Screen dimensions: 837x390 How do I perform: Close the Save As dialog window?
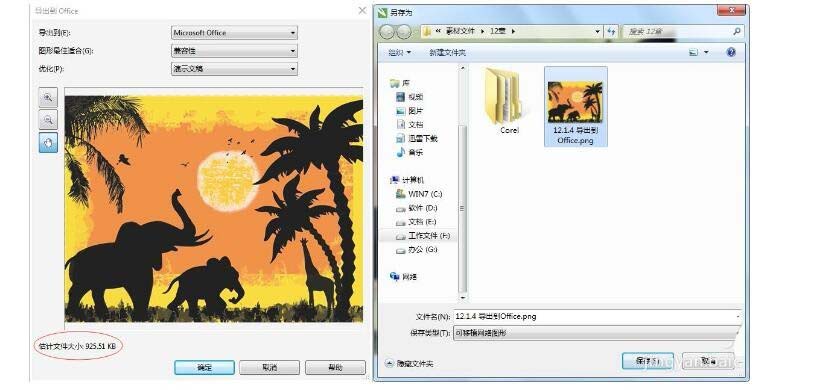click(x=732, y=11)
